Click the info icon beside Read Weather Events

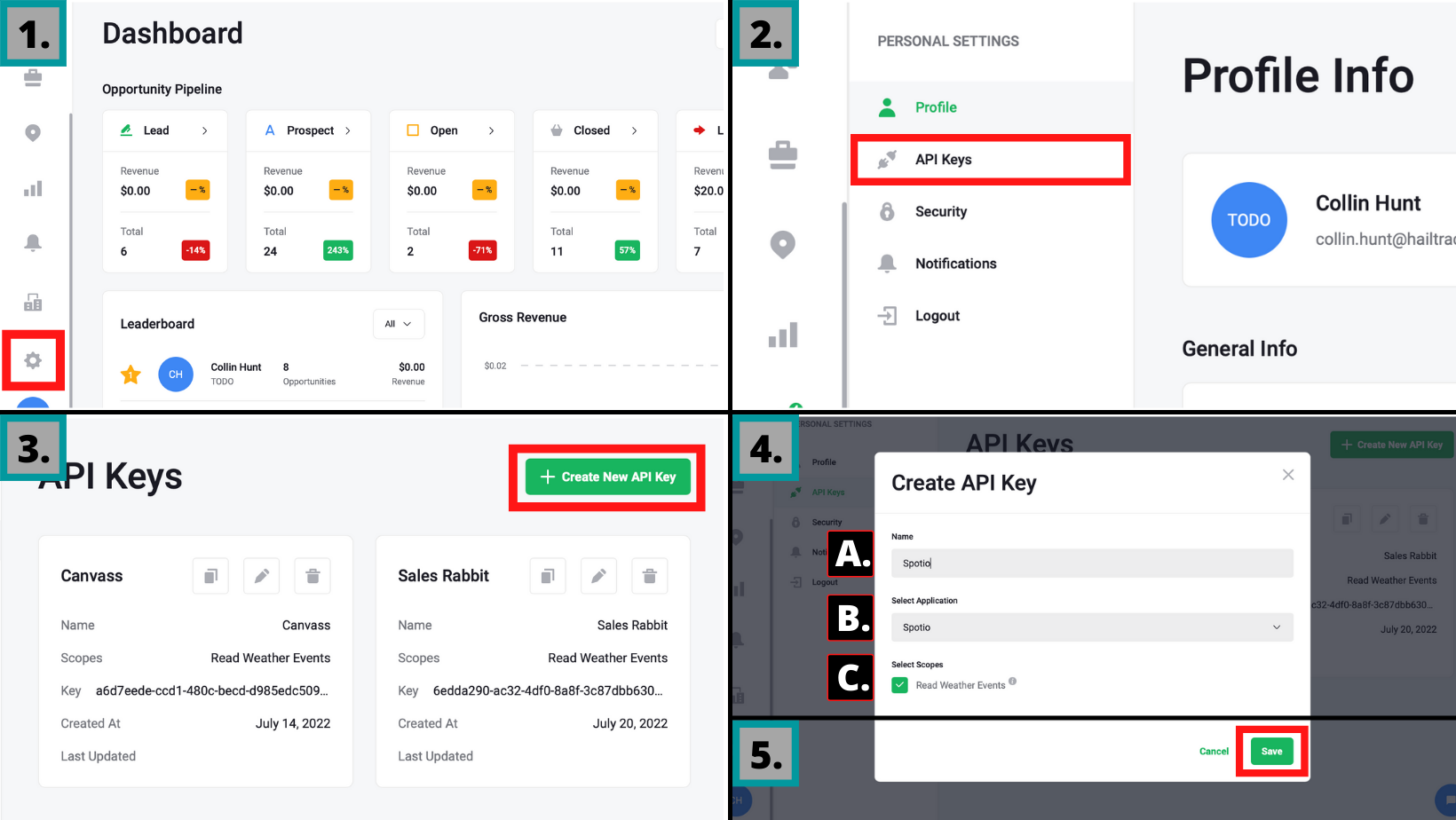coord(1013,682)
